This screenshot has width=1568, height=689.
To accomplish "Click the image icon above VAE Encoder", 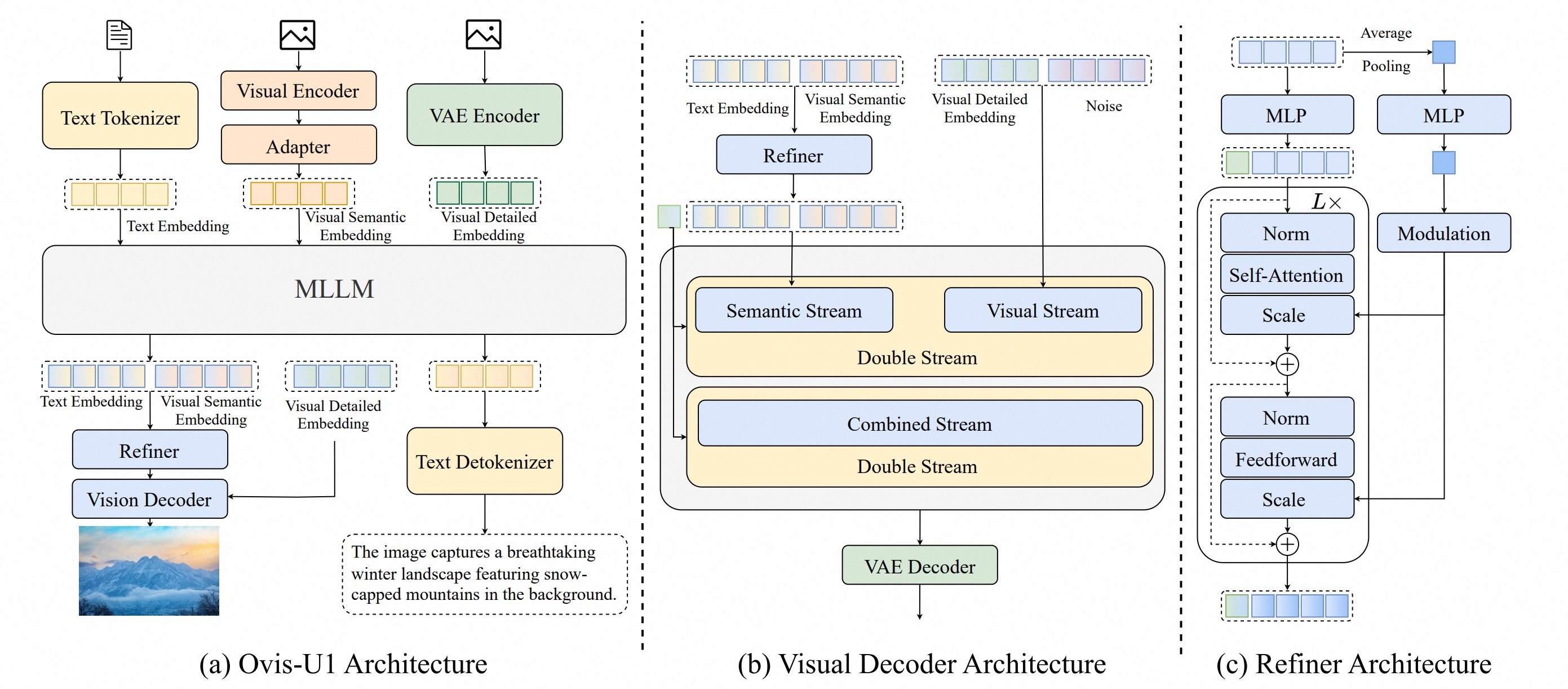I will pos(483,34).
